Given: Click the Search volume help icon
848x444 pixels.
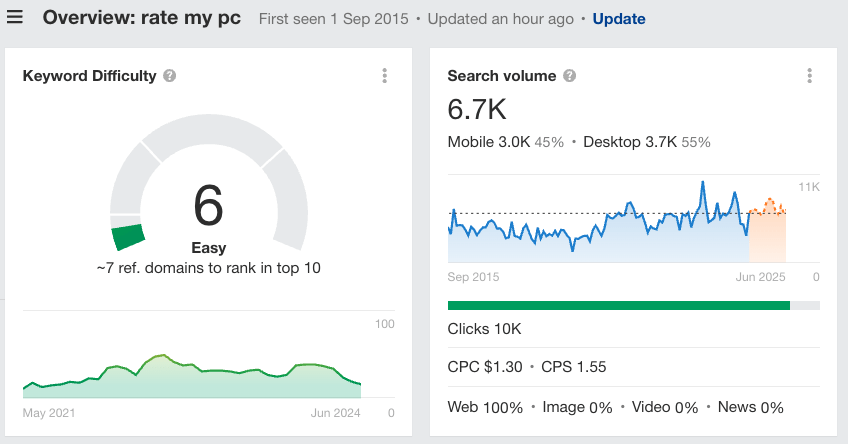Looking at the screenshot, I should point(569,76).
